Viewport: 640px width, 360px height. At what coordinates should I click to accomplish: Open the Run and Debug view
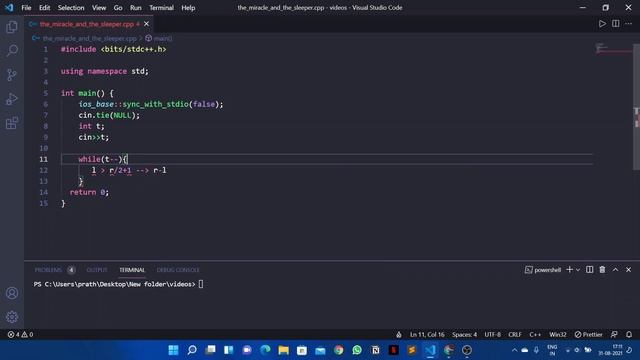point(12,99)
